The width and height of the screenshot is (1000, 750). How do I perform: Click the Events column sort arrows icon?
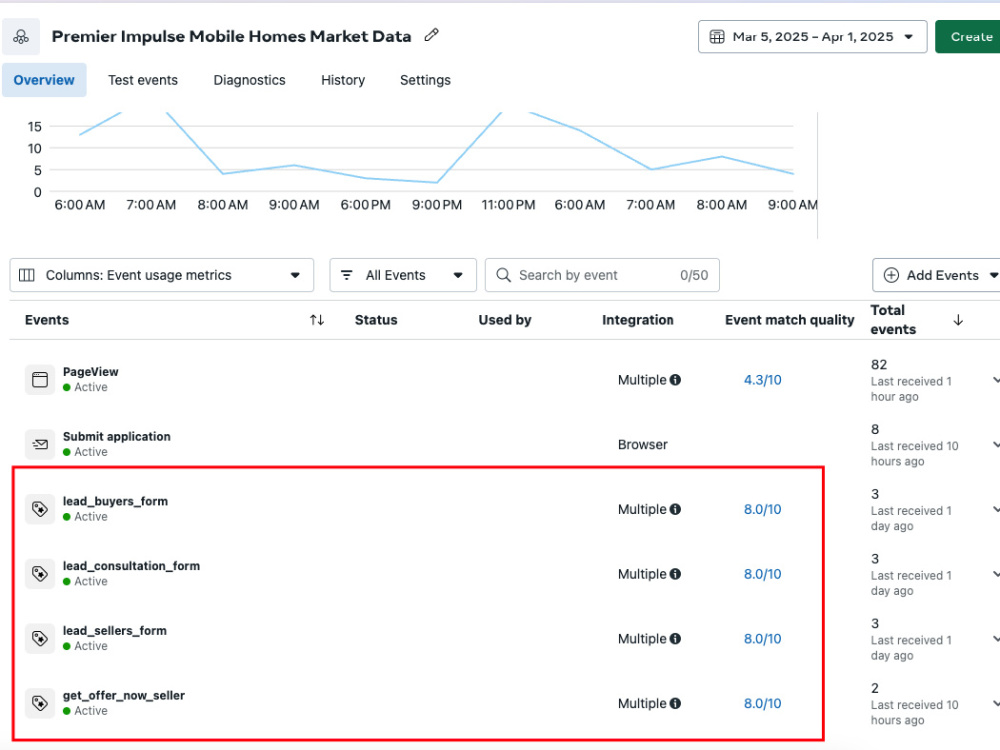317,320
